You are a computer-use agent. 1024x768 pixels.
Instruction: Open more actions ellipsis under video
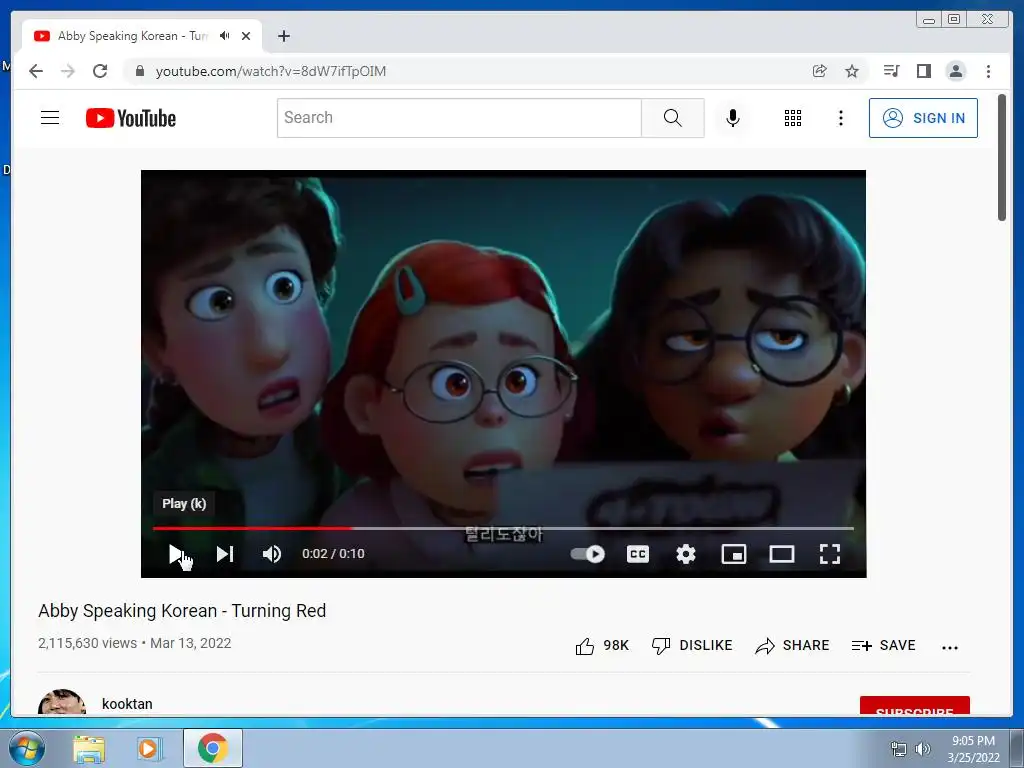[950, 647]
